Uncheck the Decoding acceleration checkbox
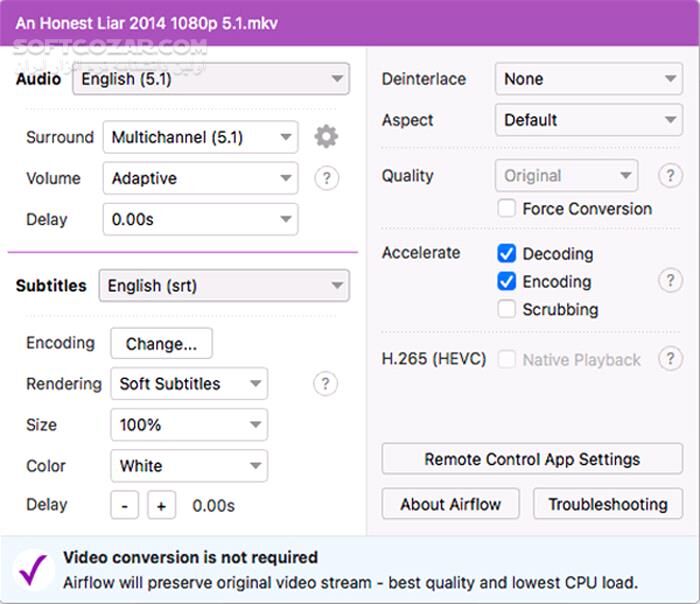 [x=507, y=254]
